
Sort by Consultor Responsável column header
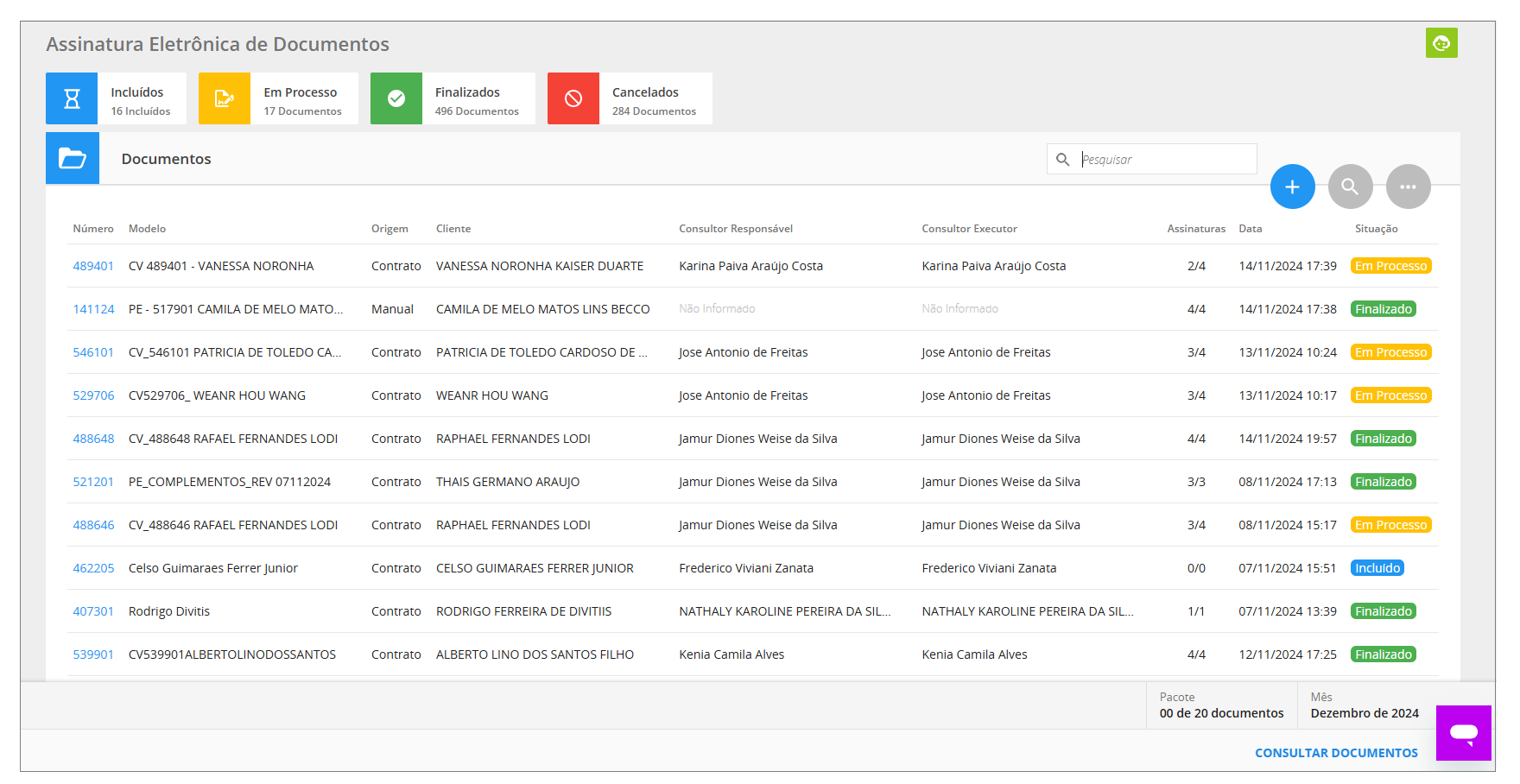[x=736, y=229]
